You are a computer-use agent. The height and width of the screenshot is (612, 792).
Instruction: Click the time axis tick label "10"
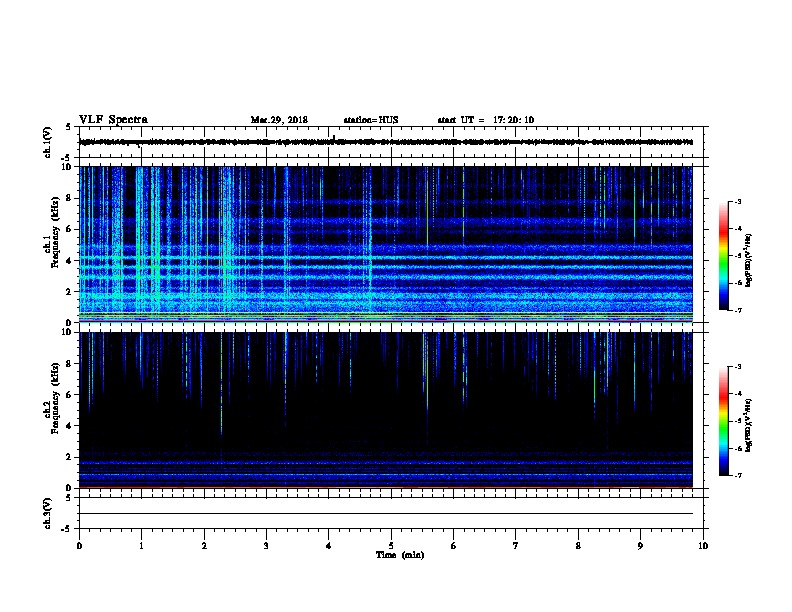coord(703,545)
